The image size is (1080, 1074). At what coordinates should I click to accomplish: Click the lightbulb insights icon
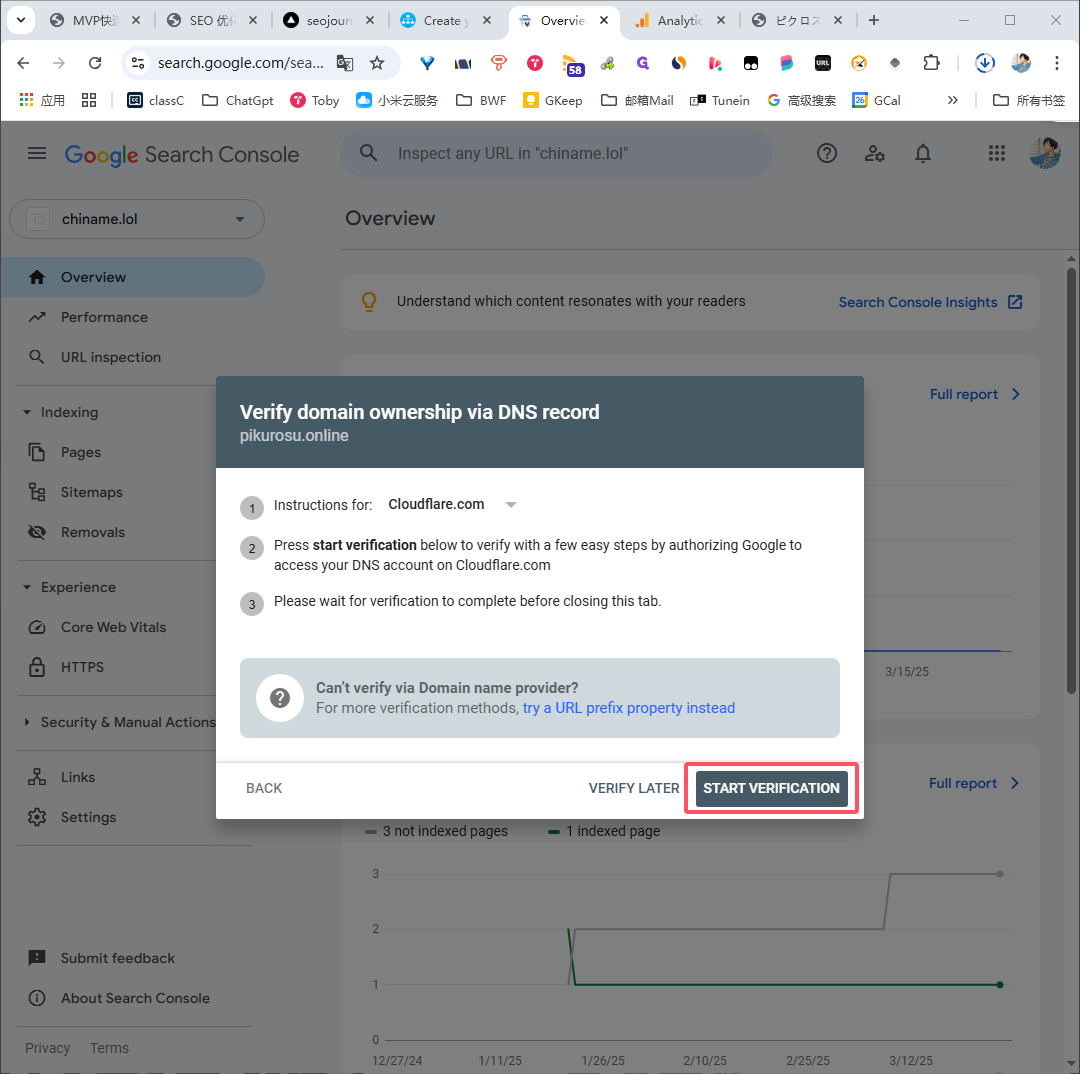(x=369, y=301)
